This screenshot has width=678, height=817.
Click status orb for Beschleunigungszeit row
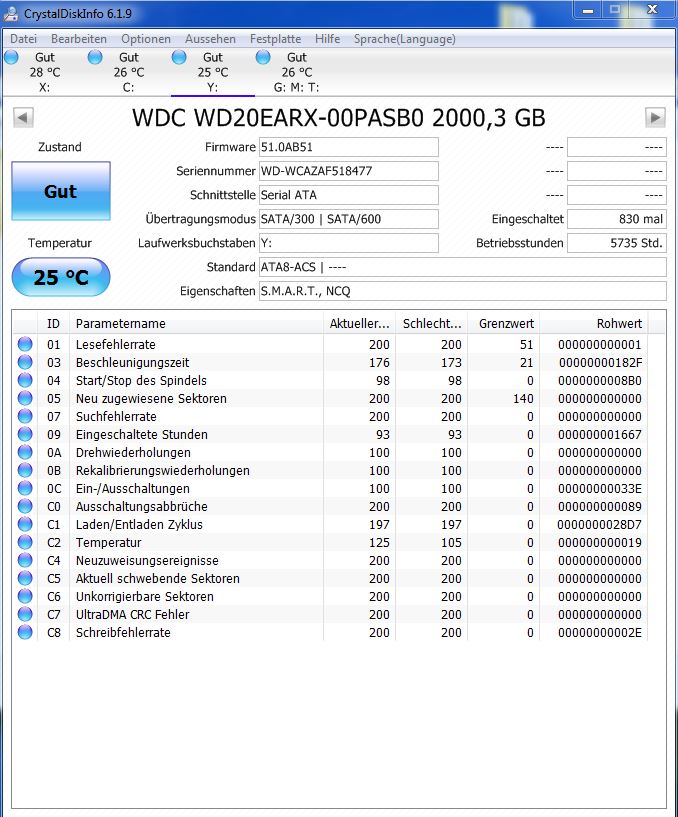25,362
